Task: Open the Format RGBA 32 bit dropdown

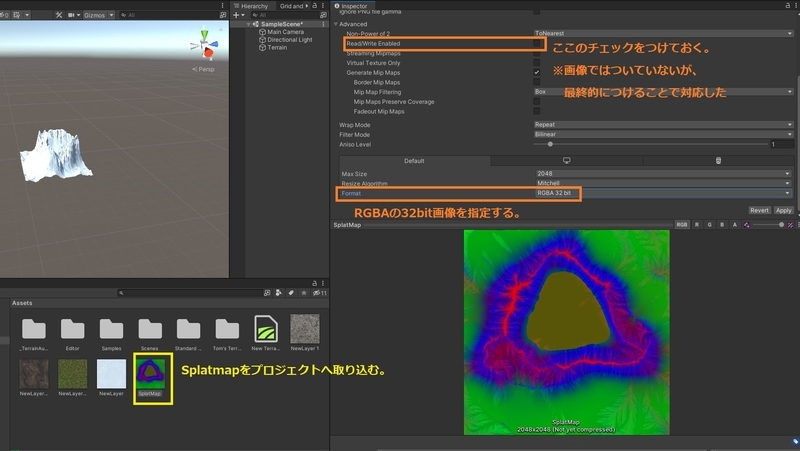Action: (x=663, y=193)
